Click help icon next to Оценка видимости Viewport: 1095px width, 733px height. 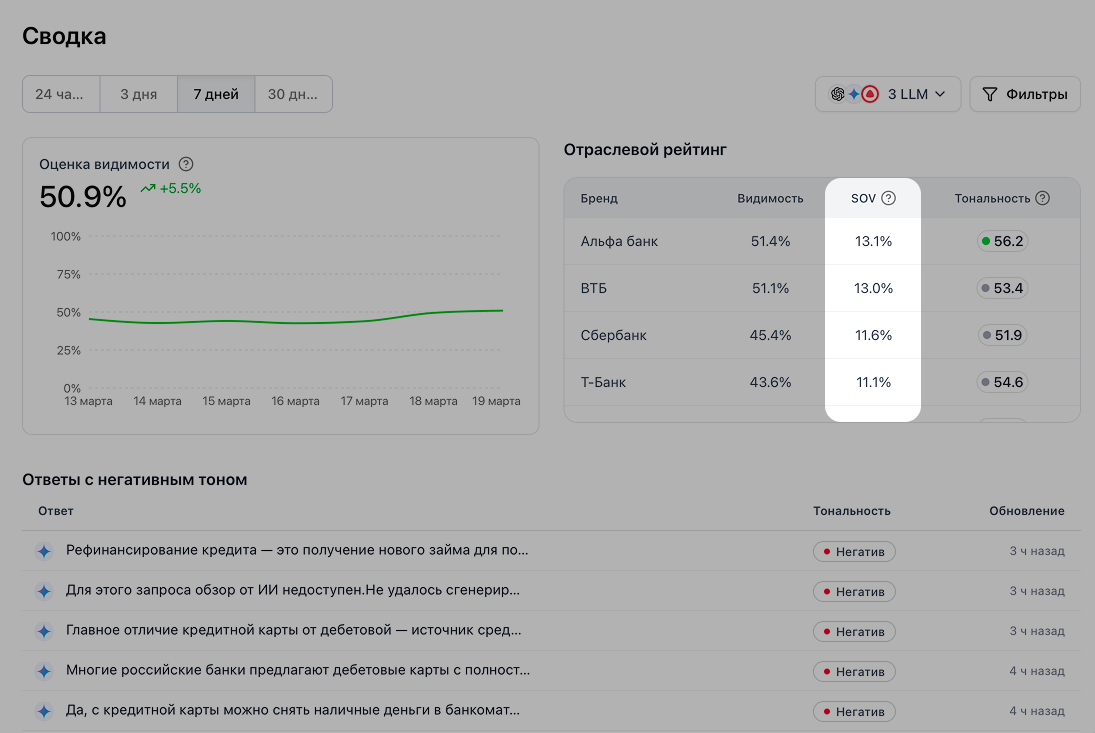(x=186, y=164)
